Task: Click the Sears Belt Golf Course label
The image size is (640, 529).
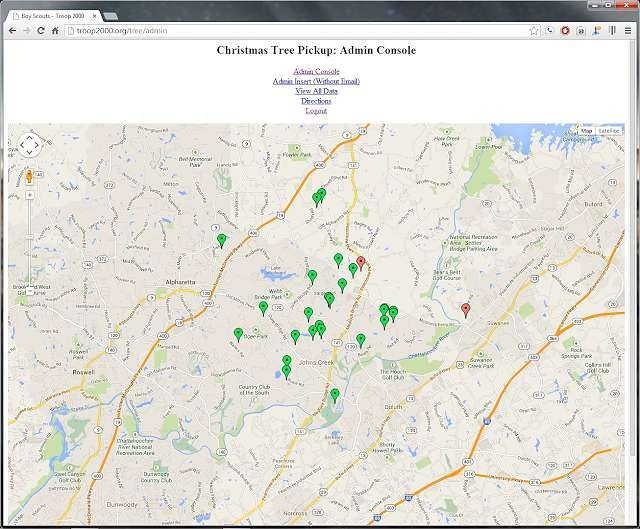Action: coord(447,275)
